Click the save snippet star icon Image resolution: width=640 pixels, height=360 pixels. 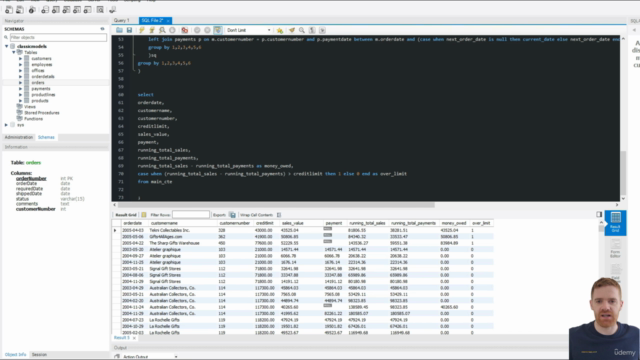280,30
